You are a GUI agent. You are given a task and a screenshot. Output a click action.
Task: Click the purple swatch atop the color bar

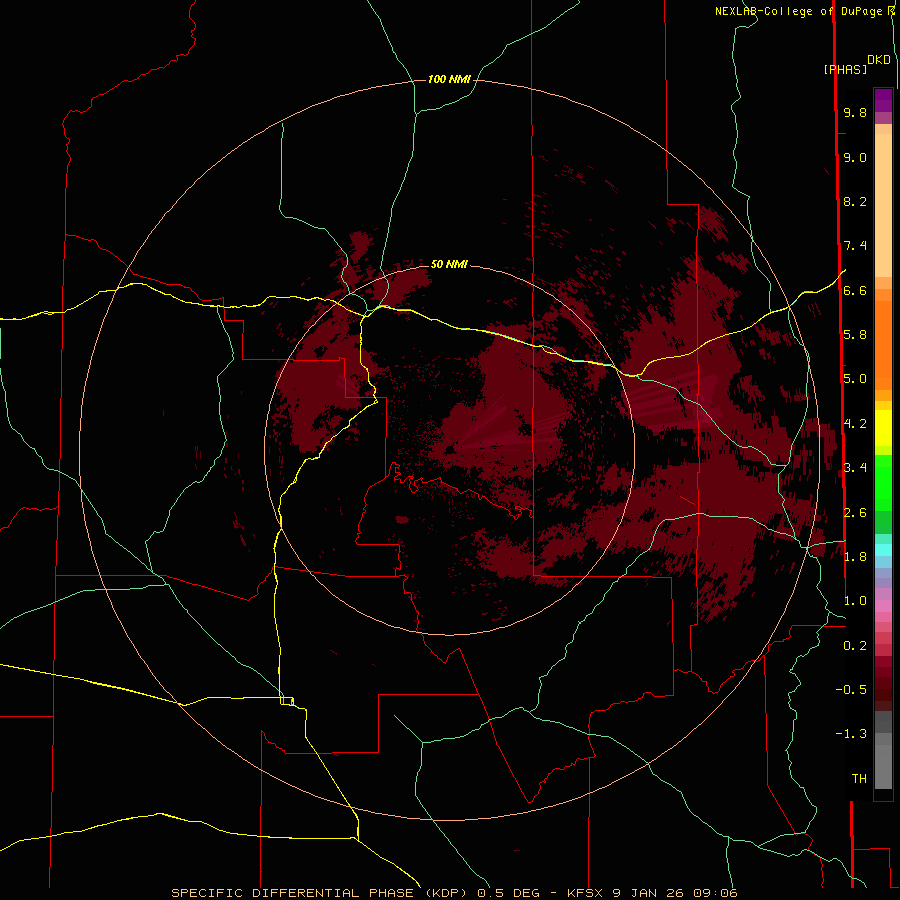[883, 100]
